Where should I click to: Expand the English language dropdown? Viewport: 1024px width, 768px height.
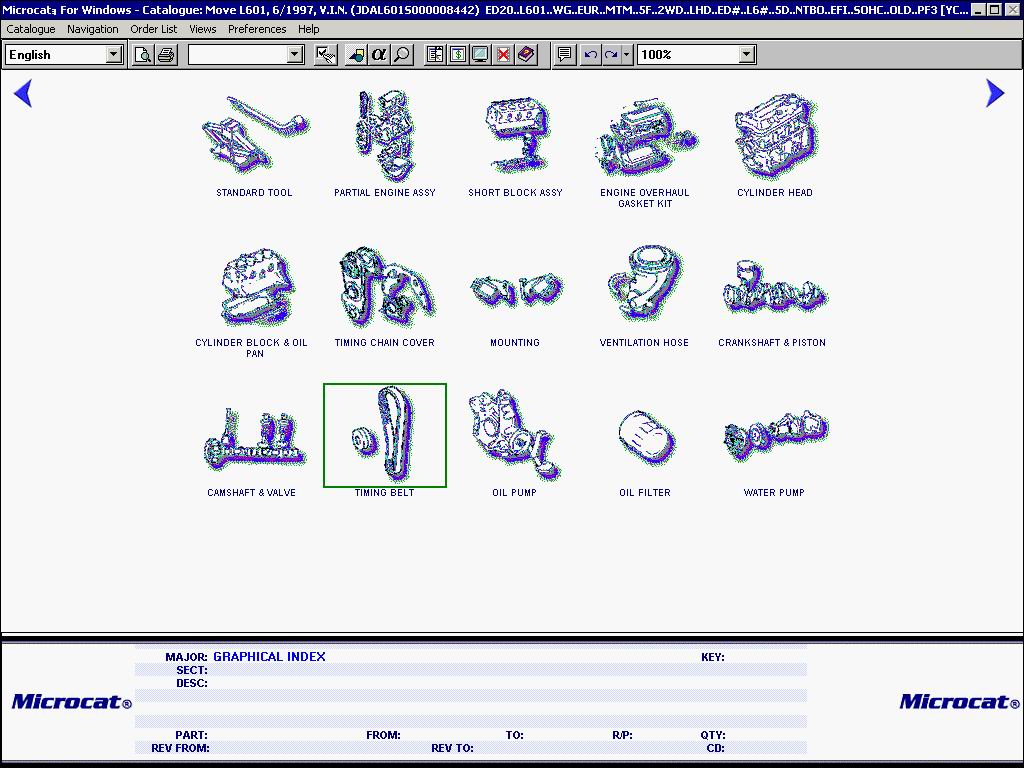[x=114, y=55]
